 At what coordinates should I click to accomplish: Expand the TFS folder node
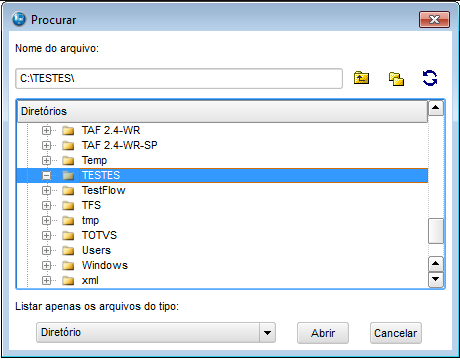pos(46,205)
